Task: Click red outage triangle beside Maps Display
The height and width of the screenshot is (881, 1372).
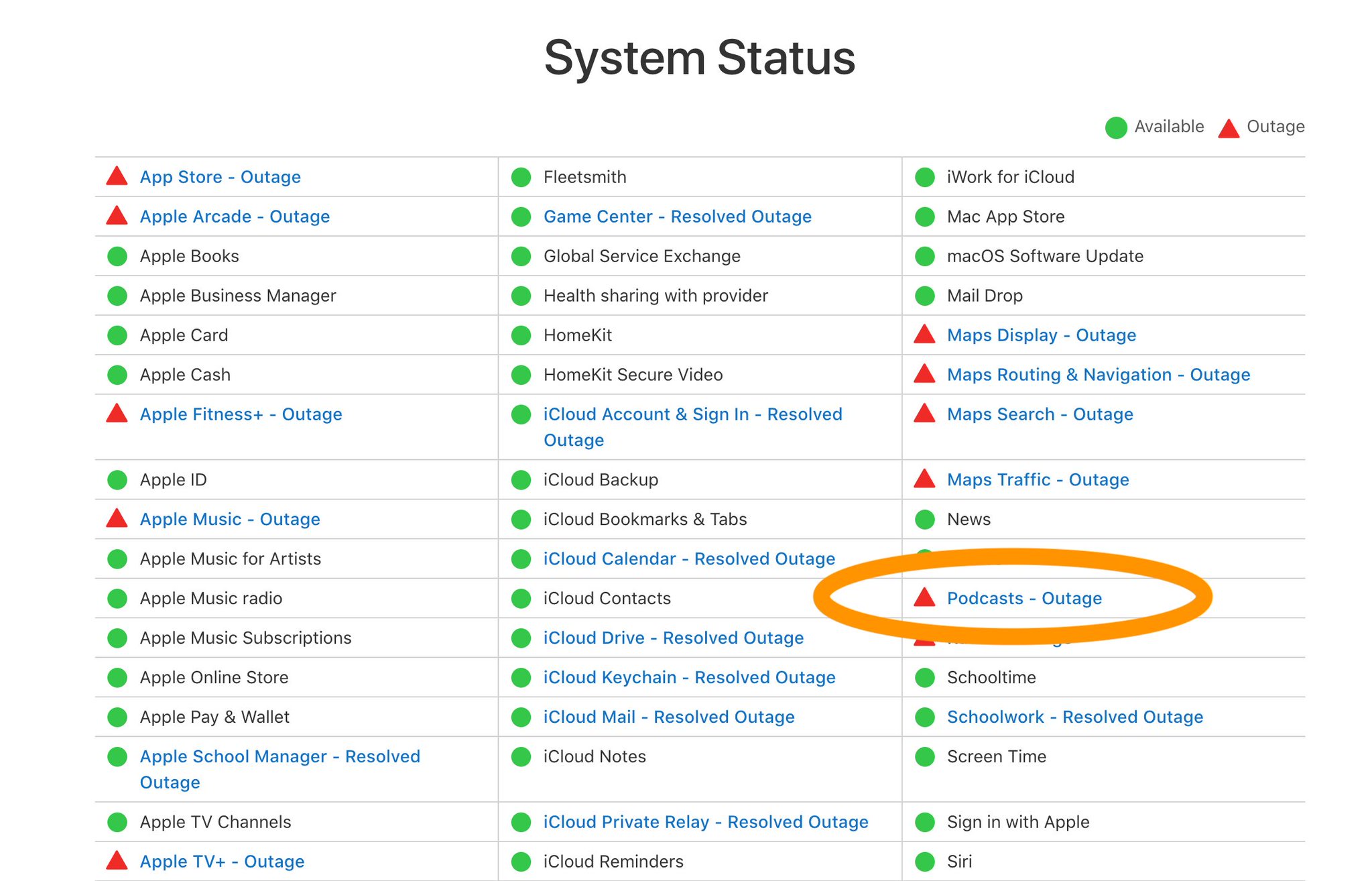Action: [924, 334]
